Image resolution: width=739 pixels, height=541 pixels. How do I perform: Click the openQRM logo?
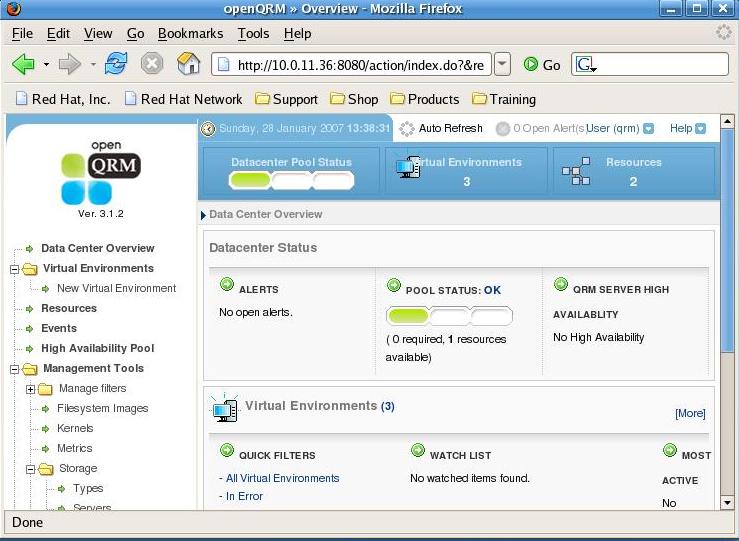[100, 173]
